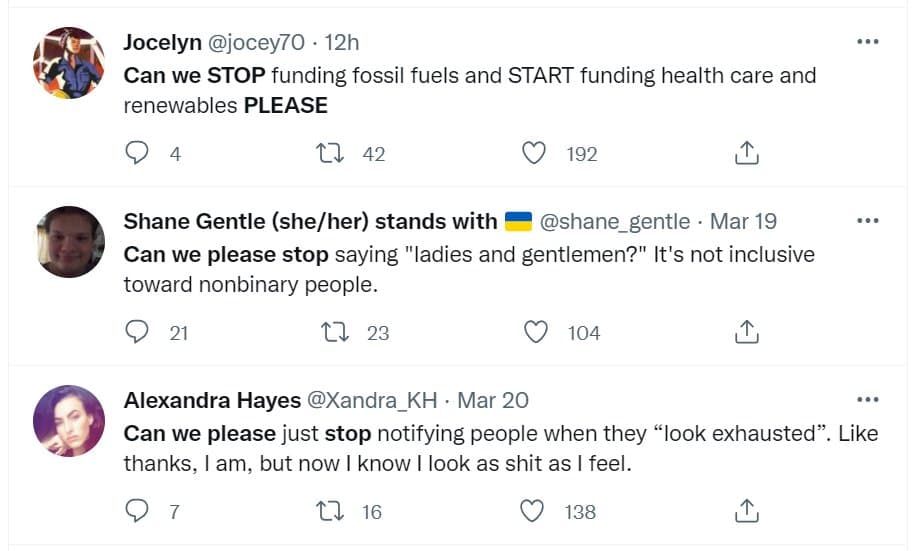The image size is (919, 551).
Task: Open the @Xandra_KH handle link
Action: click(371, 400)
